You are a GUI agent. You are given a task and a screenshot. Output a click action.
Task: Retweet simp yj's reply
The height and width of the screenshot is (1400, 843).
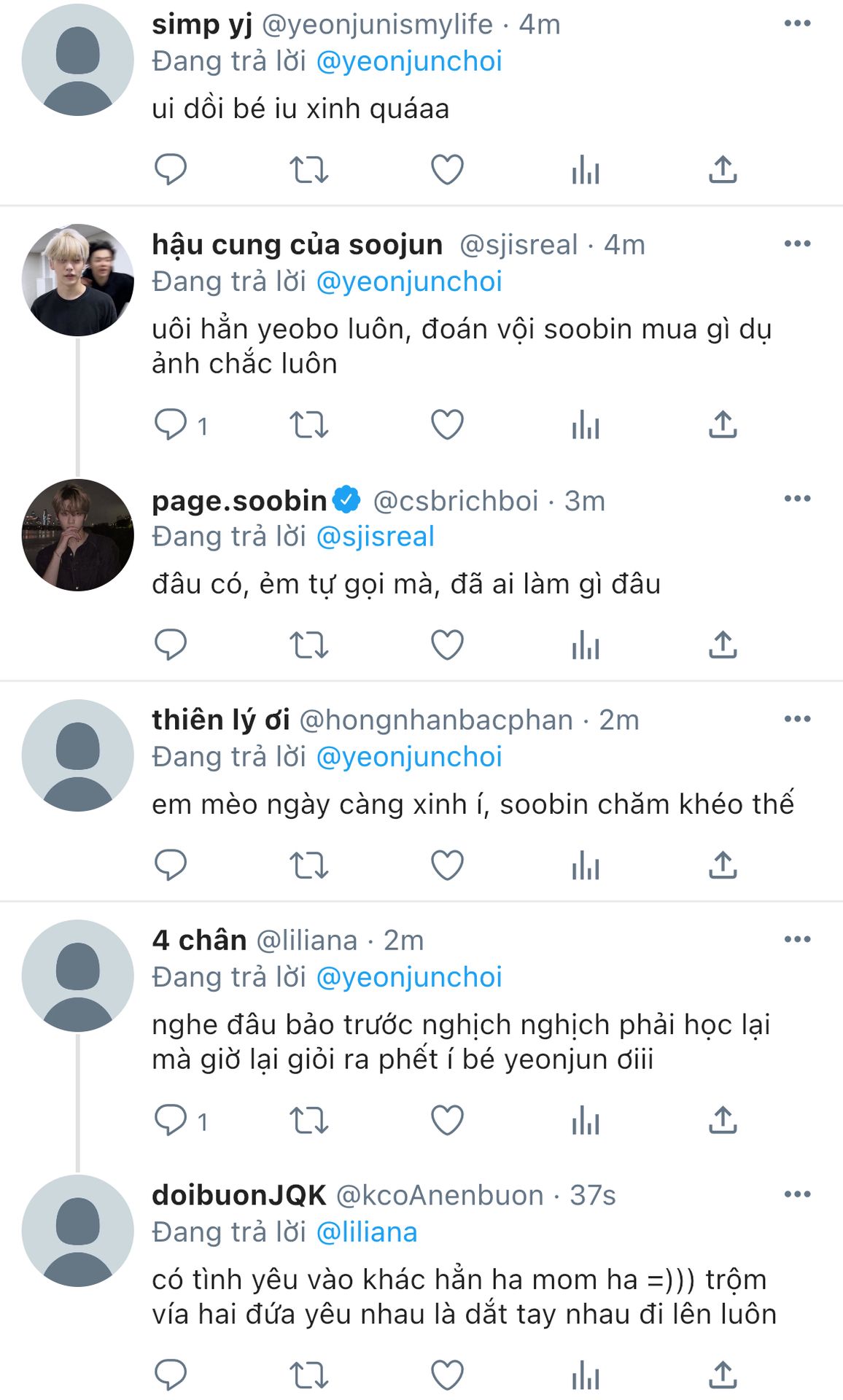[x=308, y=170]
